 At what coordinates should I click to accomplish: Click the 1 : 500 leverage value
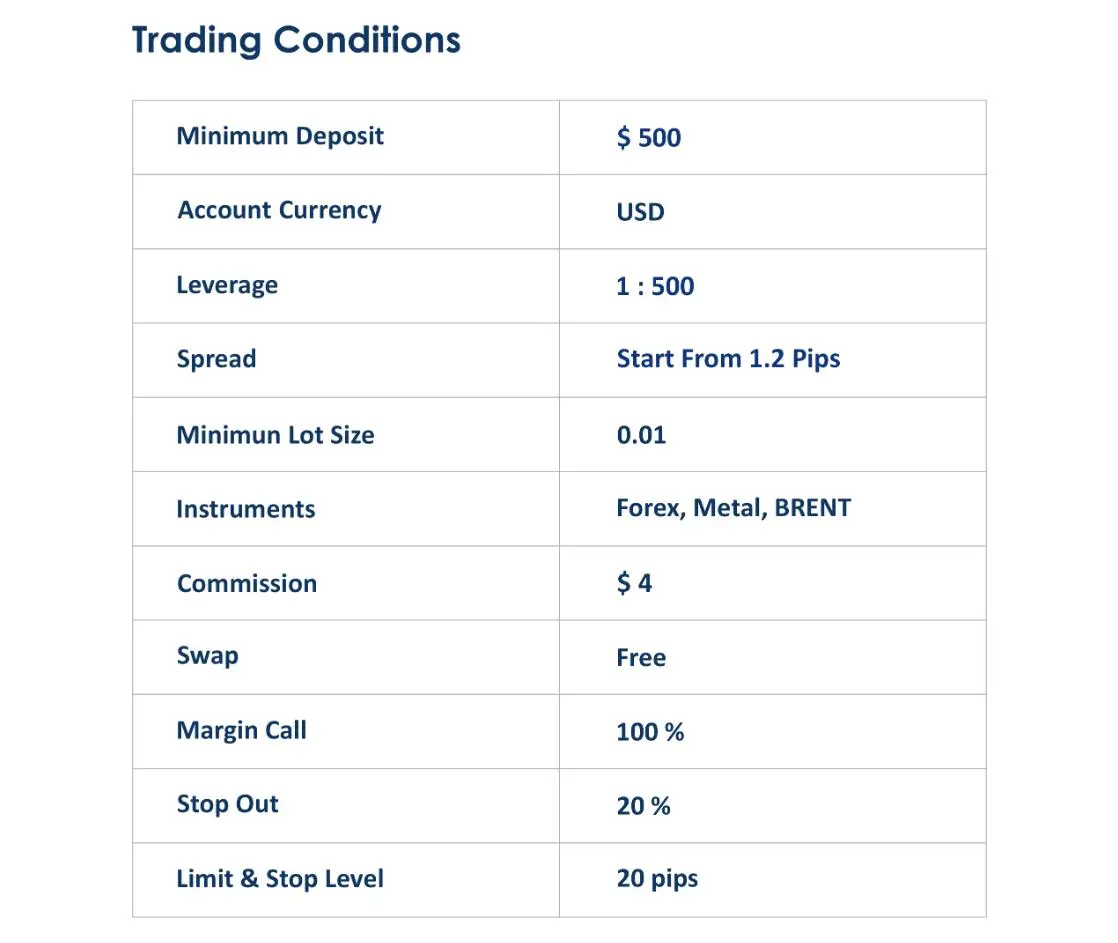click(655, 286)
